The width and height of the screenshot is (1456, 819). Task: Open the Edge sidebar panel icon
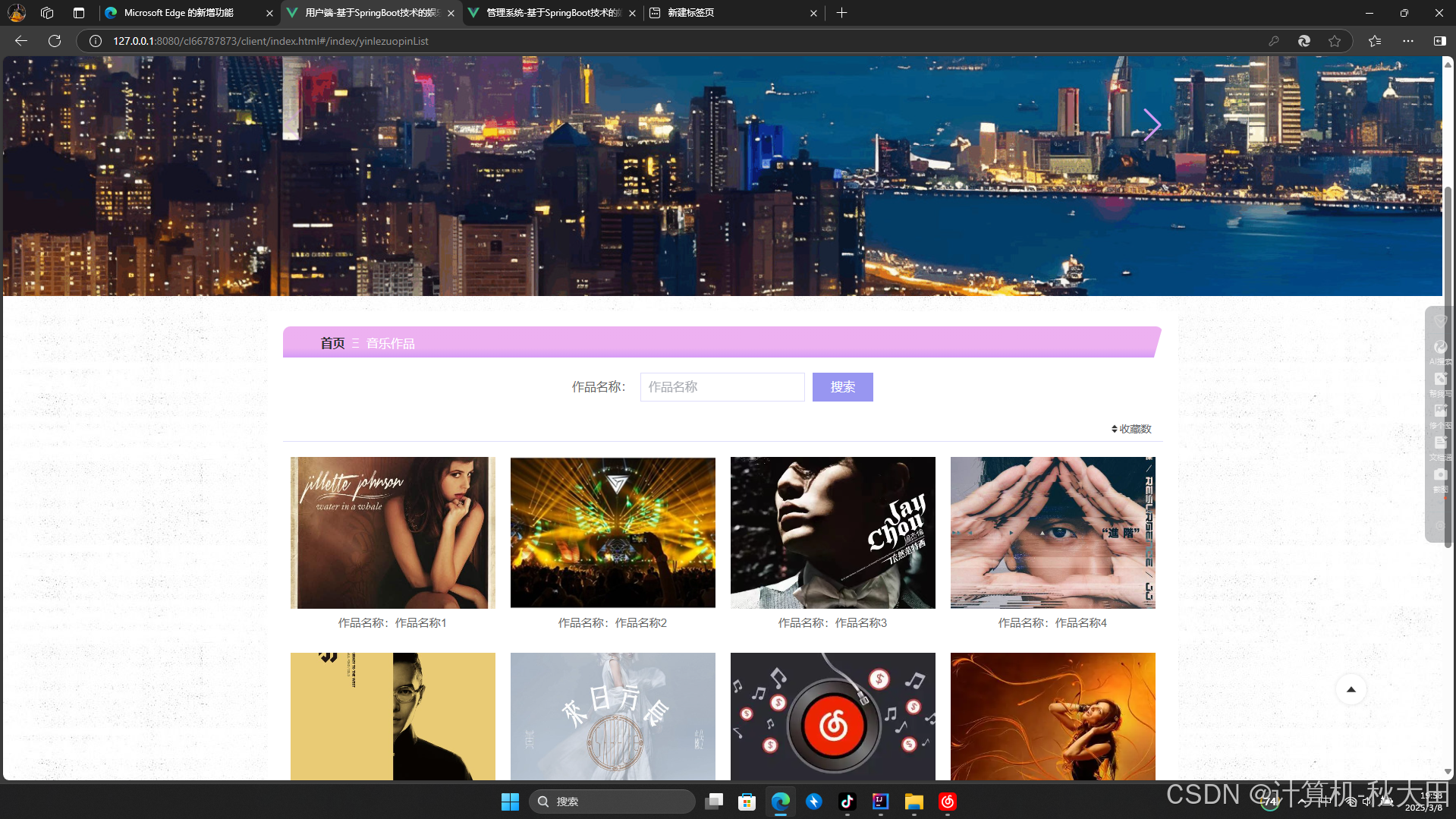[1439, 41]
